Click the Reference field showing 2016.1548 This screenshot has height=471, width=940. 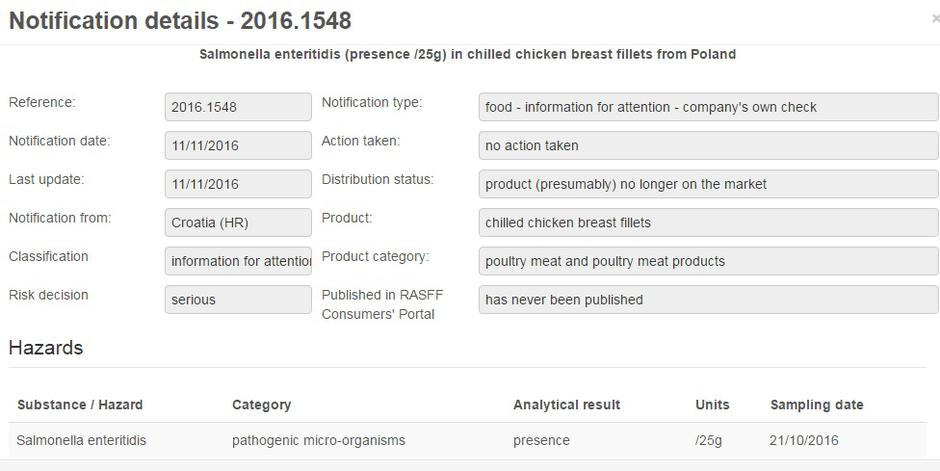(x=238, y=107)
